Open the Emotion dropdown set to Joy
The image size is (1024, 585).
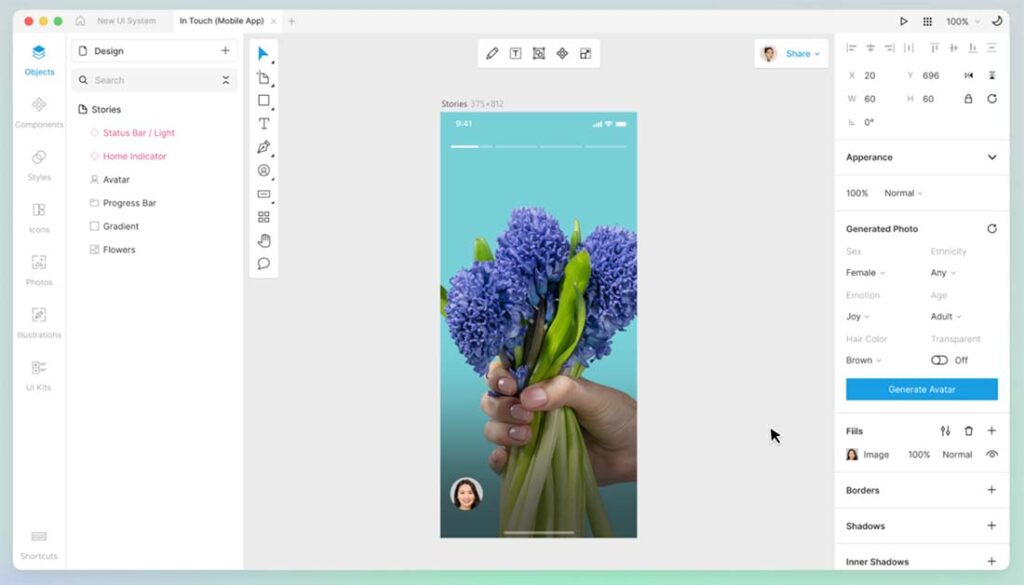(x=858, y=317)
